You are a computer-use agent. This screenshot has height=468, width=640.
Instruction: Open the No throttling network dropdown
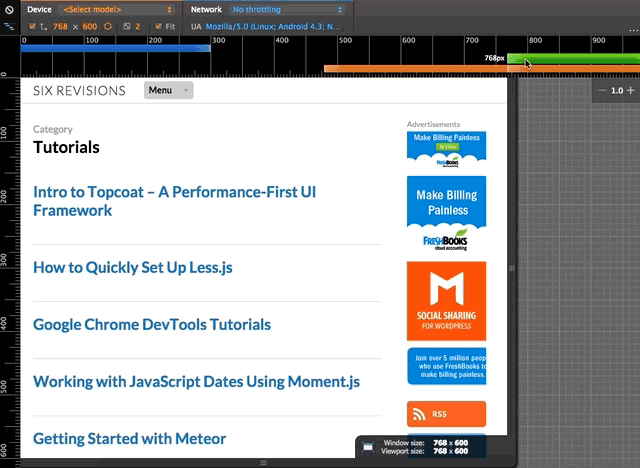coord(286,9)
